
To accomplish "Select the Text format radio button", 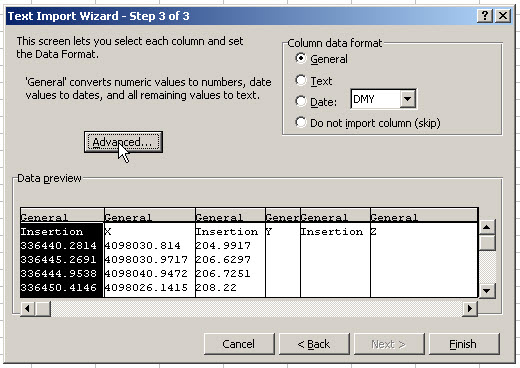I will [301, 80].
